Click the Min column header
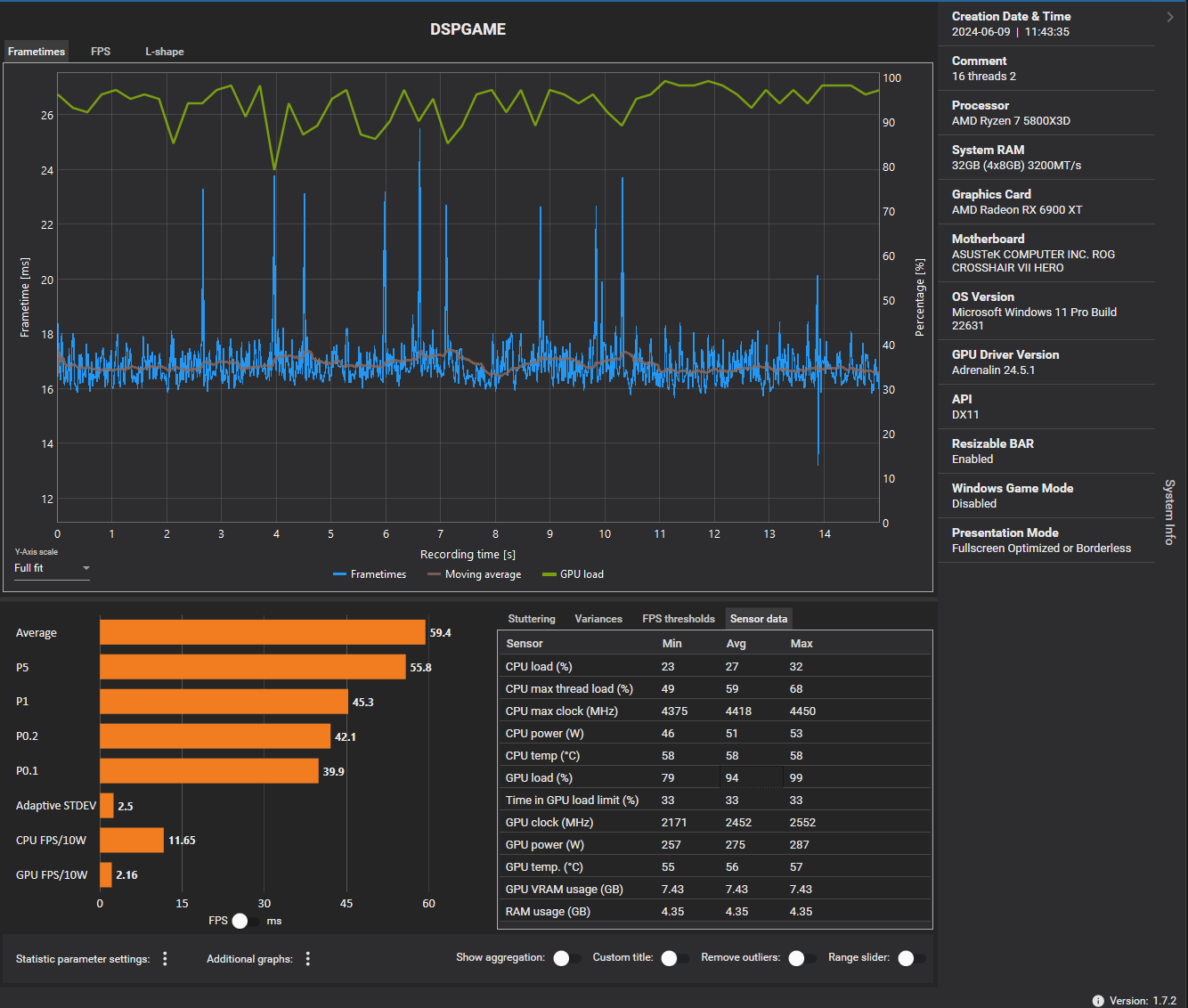This screenshot has width=1188, height=1008. coord(672,643)
